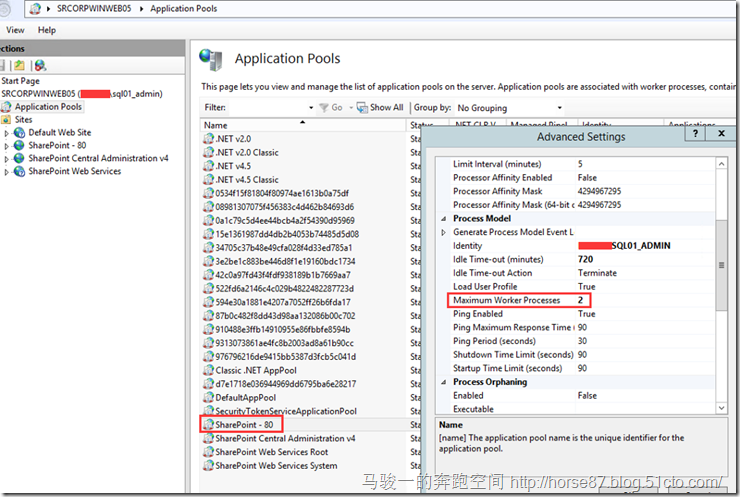This screenshot has height=497, width=740.
Task: Select the .NET v4.5 application pool
Action: point(233,166)
